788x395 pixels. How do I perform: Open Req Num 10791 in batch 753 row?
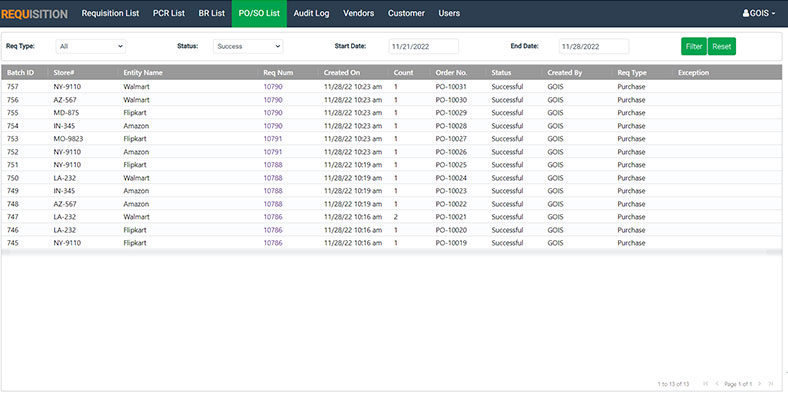tap(273, 139)
